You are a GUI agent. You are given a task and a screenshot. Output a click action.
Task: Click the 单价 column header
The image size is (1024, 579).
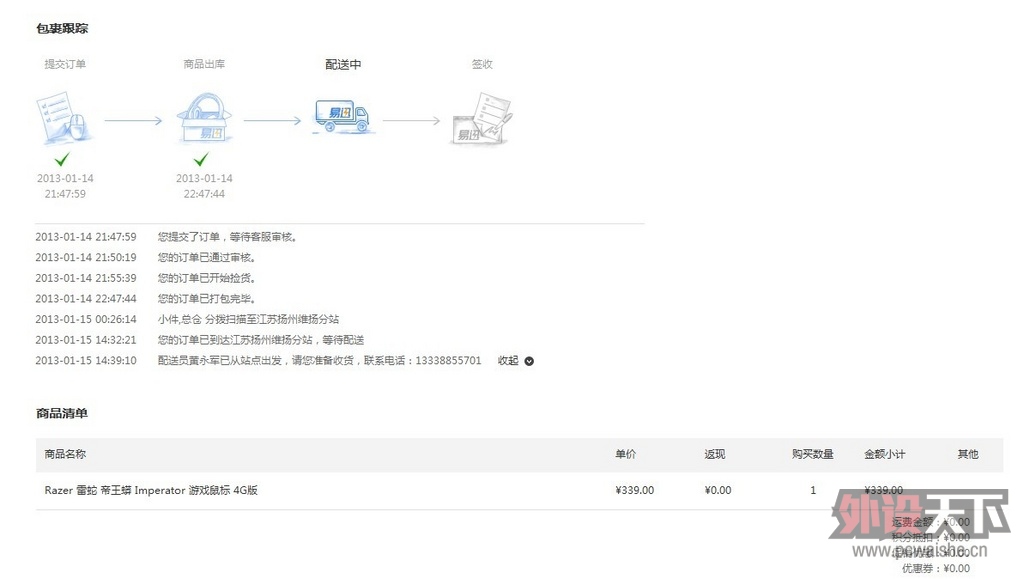625,454
